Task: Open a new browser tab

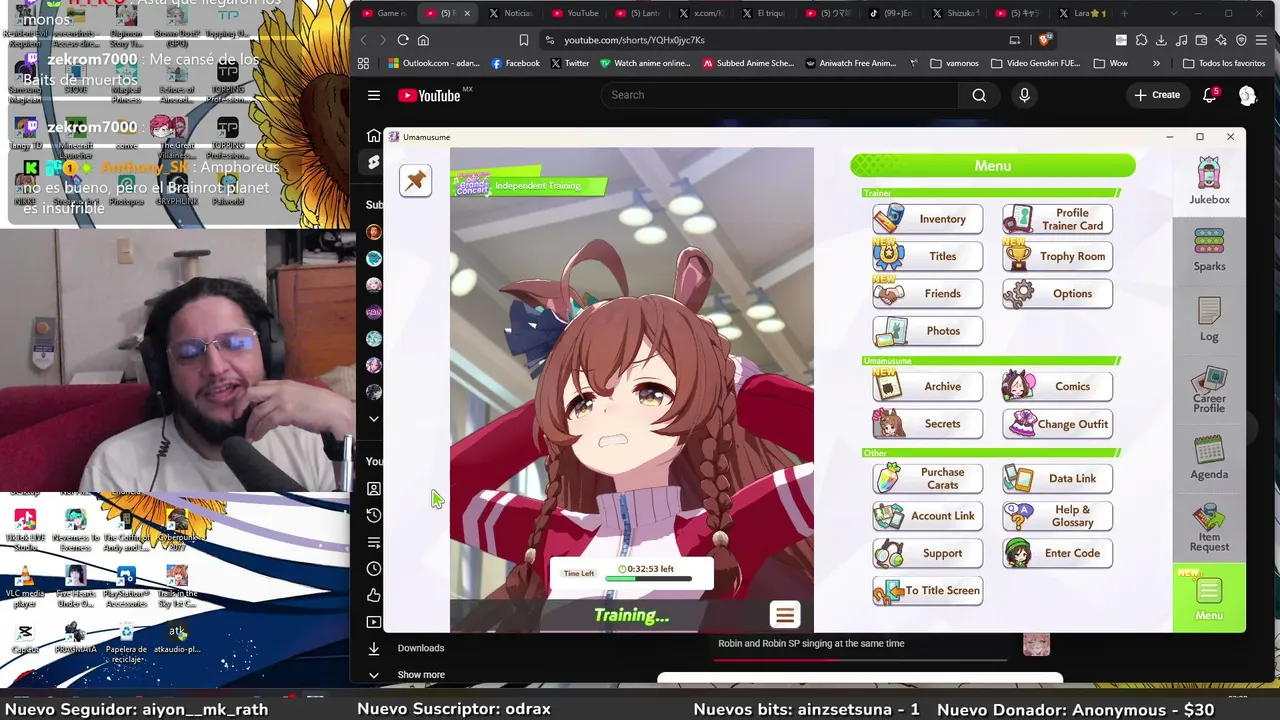Action: [1125, 13]
